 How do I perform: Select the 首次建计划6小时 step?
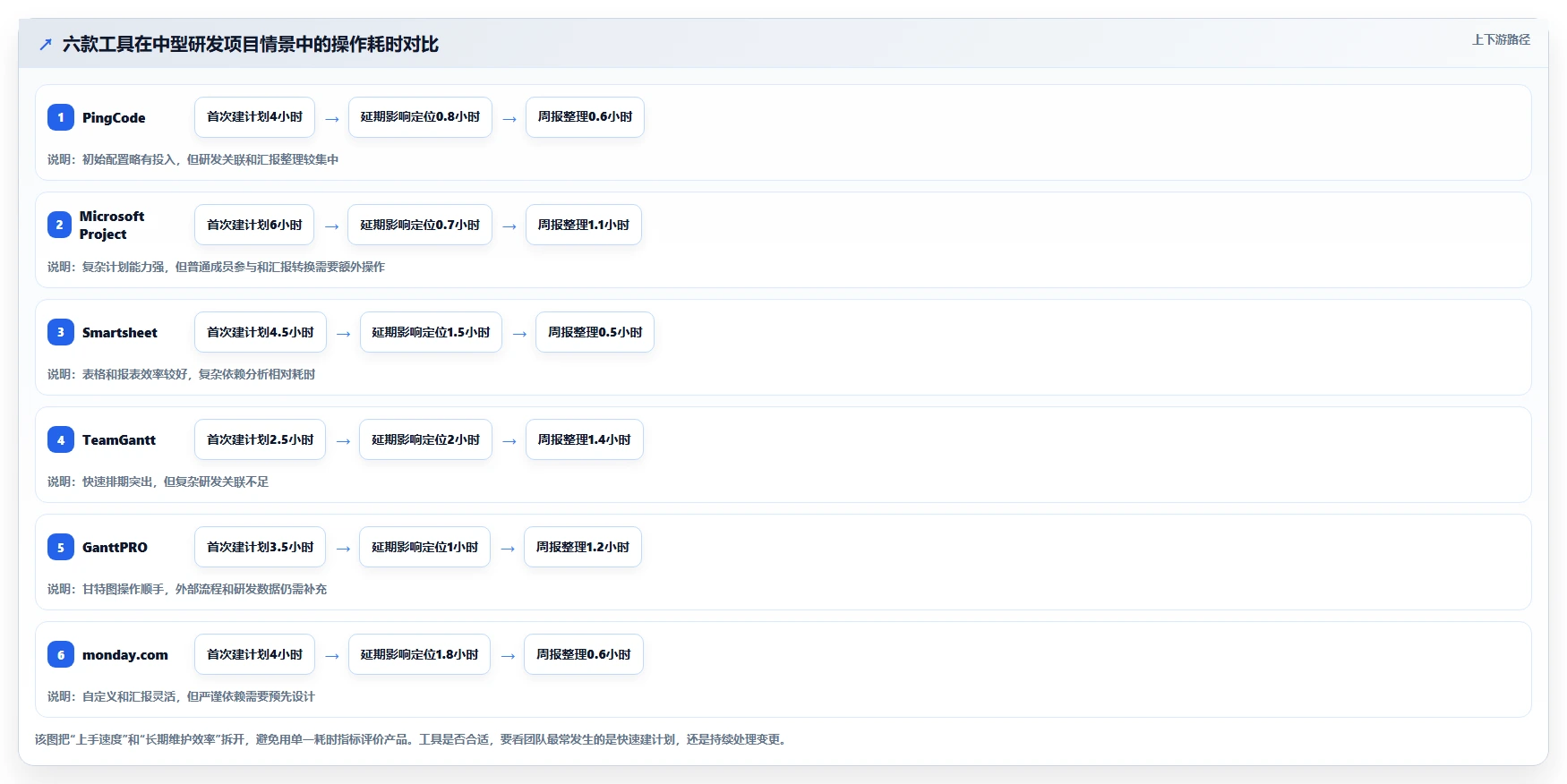click(x=254, y=225)
